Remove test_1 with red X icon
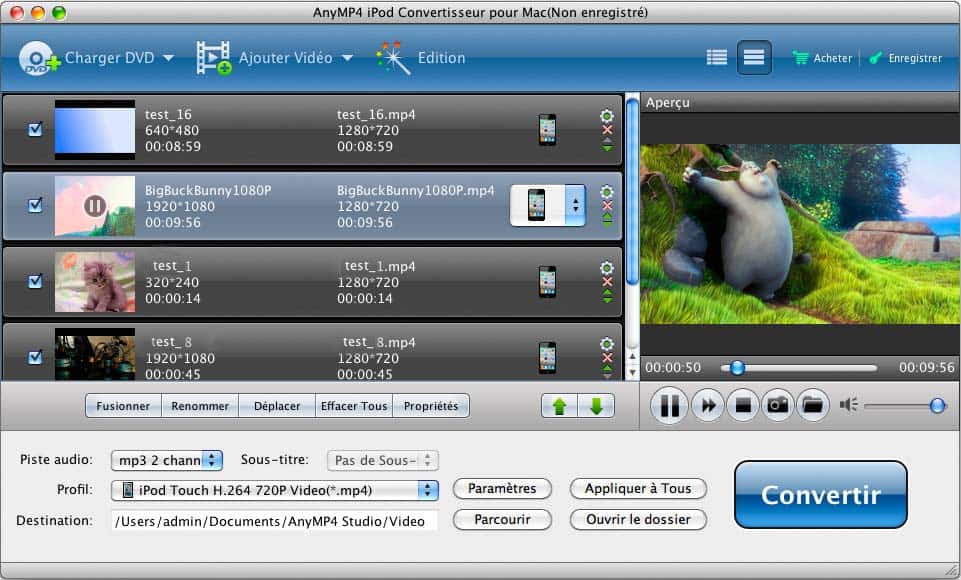961x580 pixels. pos(607,281)
